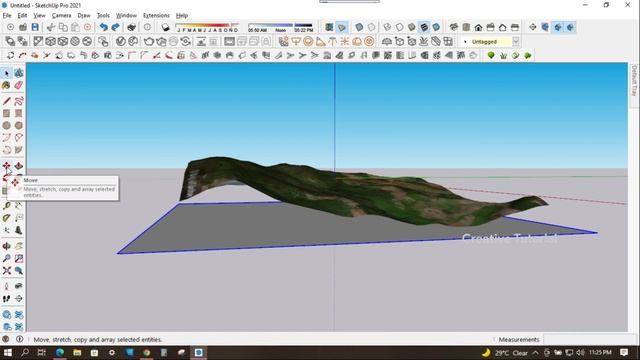This screenshot has width=640, height=360.
Task: Switch to Iso house view
Action: (454, 27)
